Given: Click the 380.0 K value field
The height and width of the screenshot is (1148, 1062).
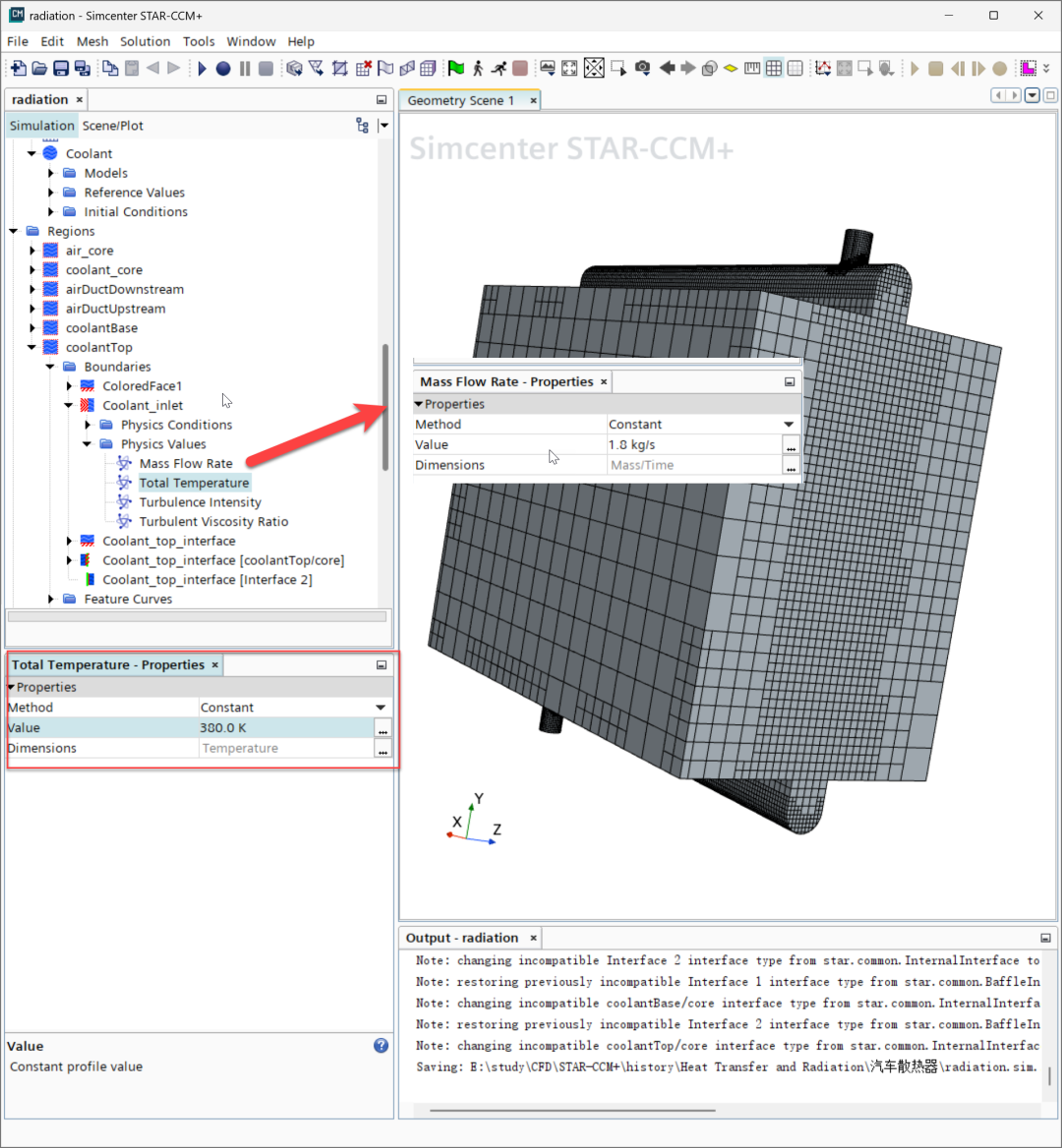Looking at the screenshot, I should click(285, 727).
